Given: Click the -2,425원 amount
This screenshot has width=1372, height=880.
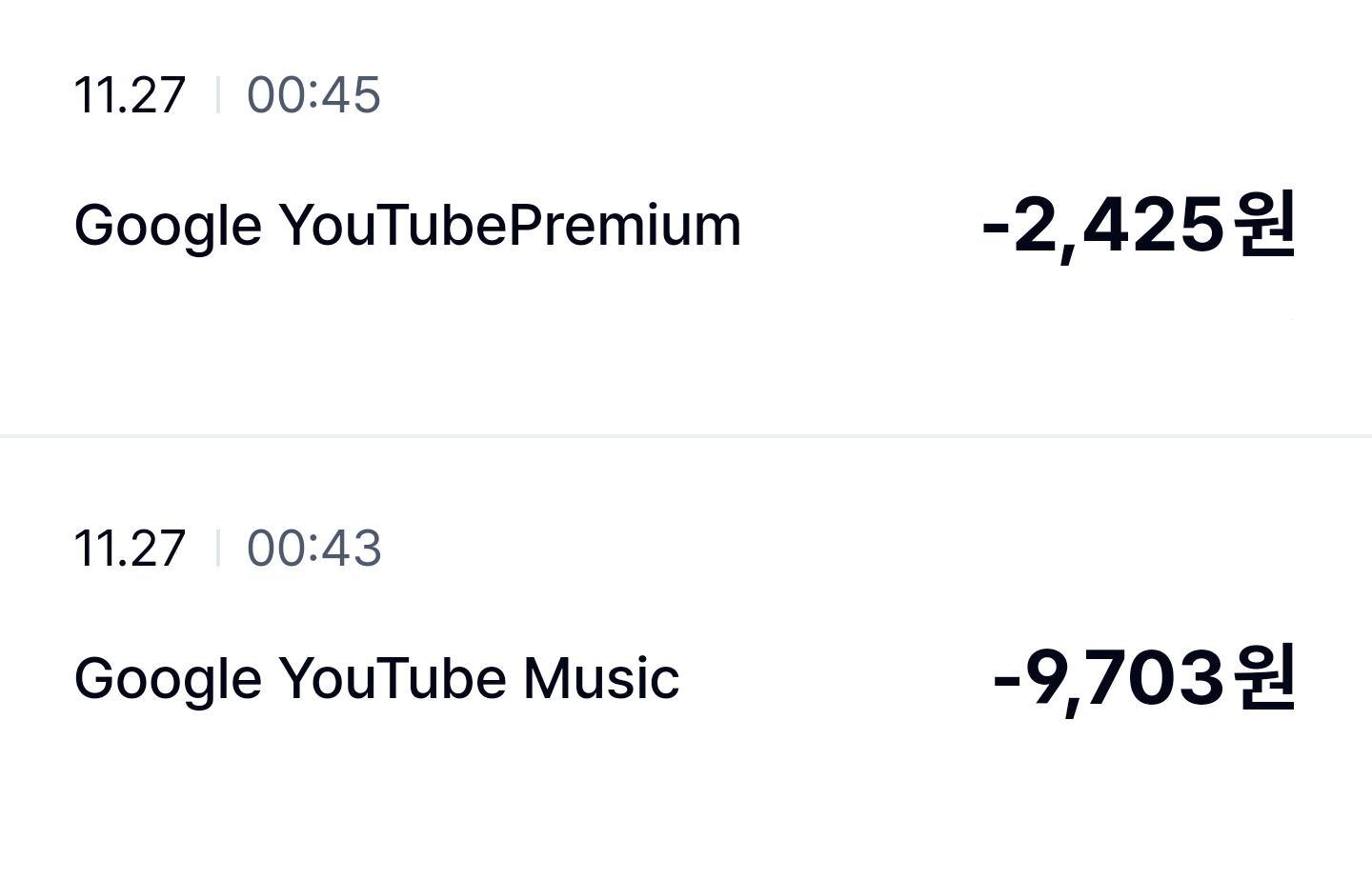Looking at the screenshot, I should coord(1138,226).
